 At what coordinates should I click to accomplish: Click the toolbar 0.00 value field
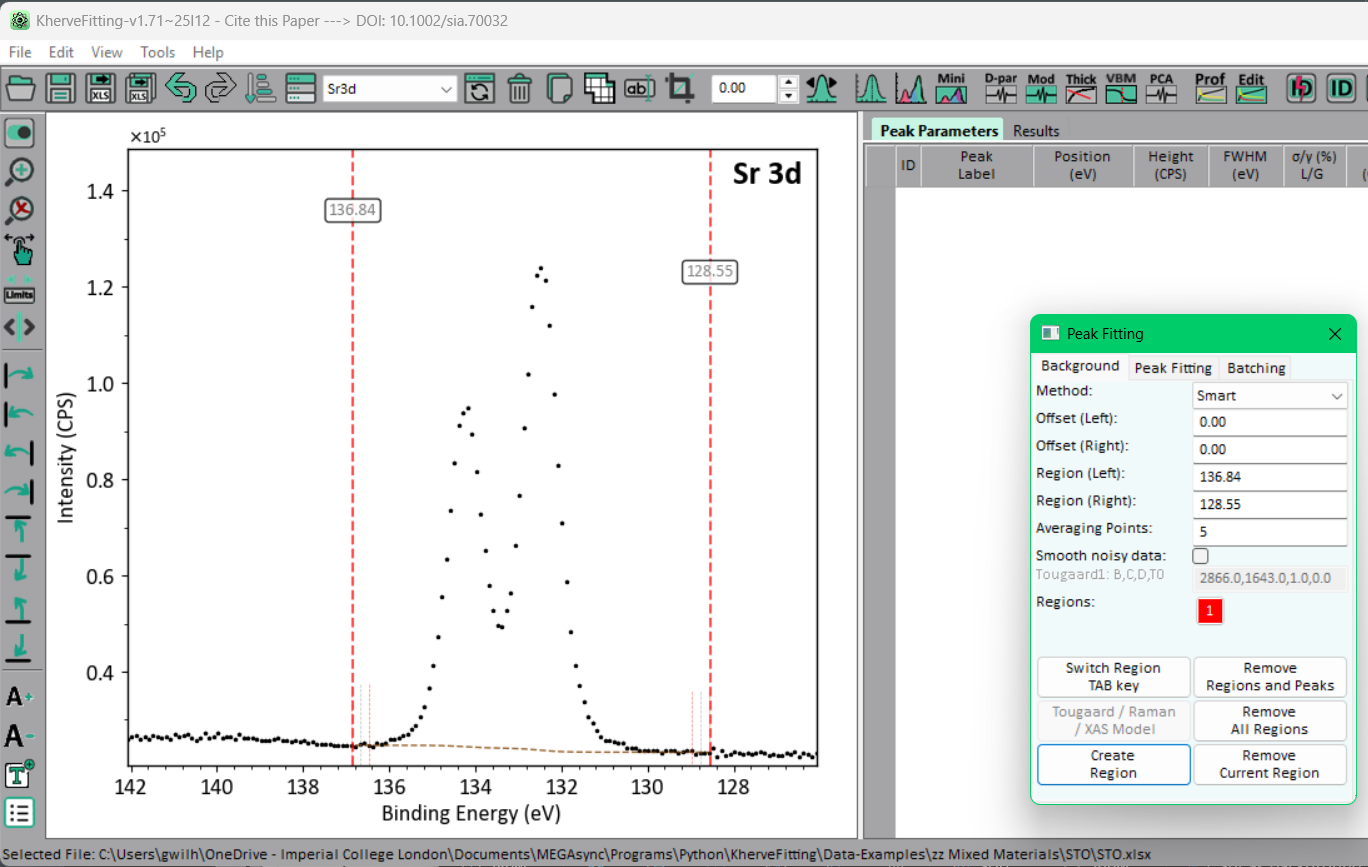tap(745, 89)
